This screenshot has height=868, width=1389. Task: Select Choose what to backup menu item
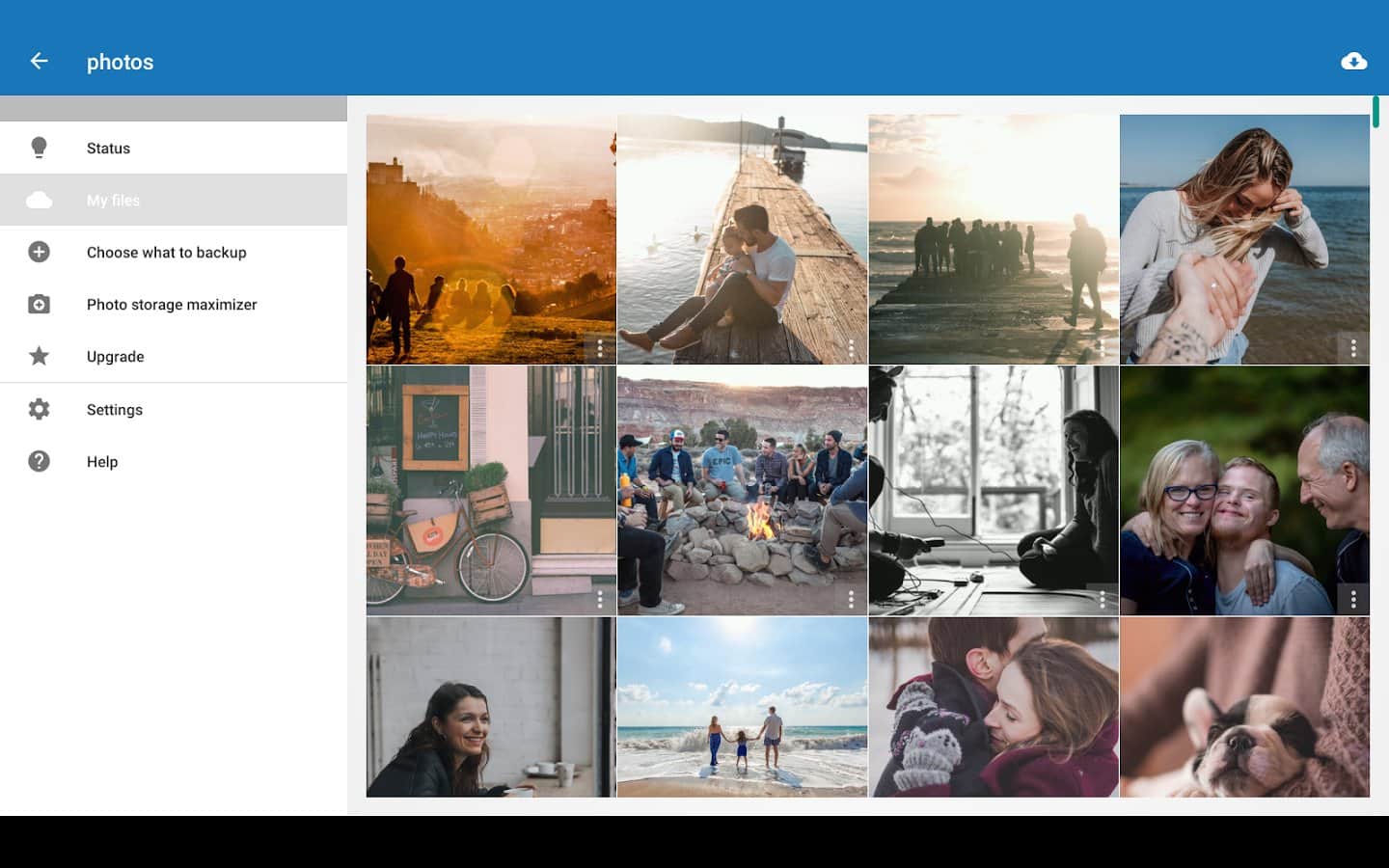tap(166, 252)
